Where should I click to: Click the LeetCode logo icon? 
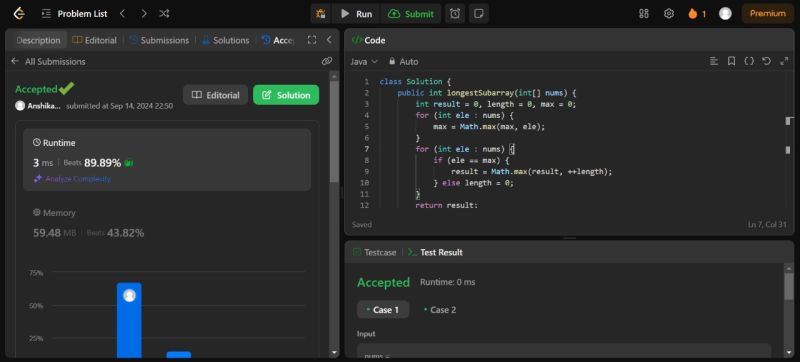pos(19,14)
